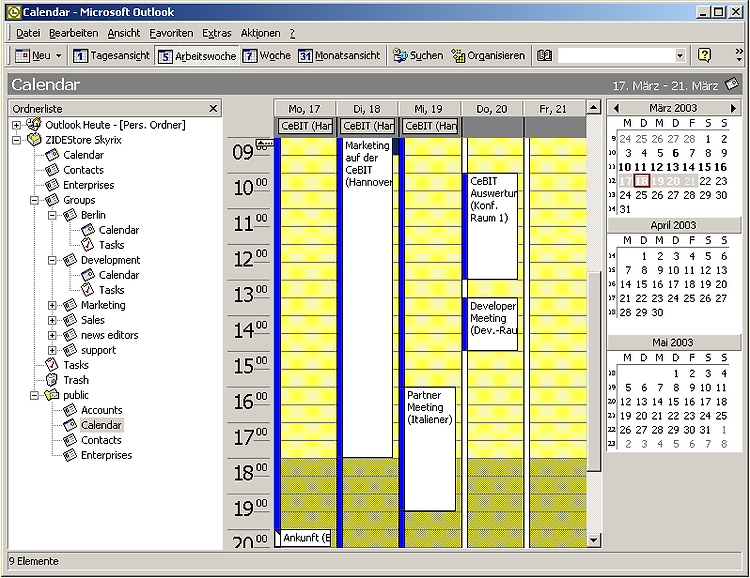The height and width of the screenshot is (578, 750).
Task: Select Contacts folder under ZIDEStore Skyrix
Action: [x=83, y=170]
